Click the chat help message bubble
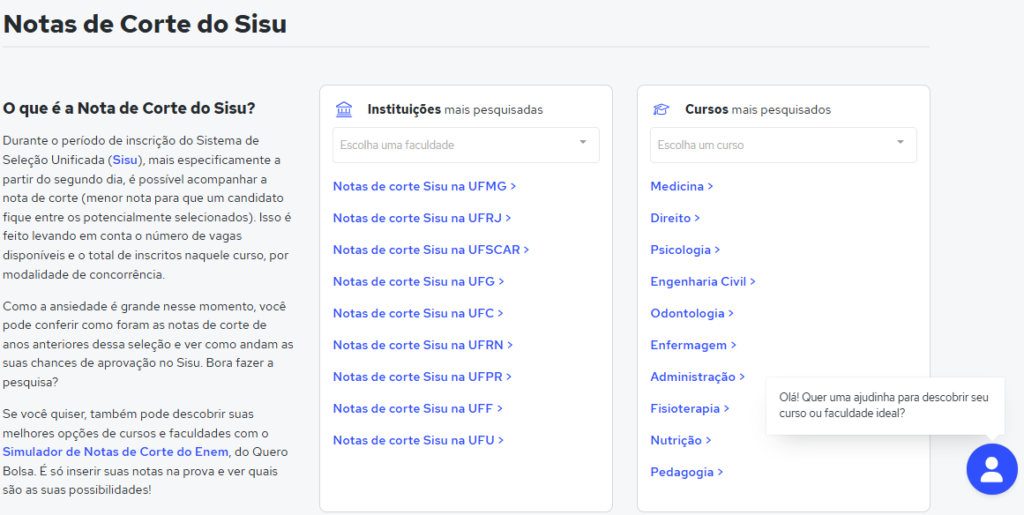1024x515 pixels. point(883,405)
